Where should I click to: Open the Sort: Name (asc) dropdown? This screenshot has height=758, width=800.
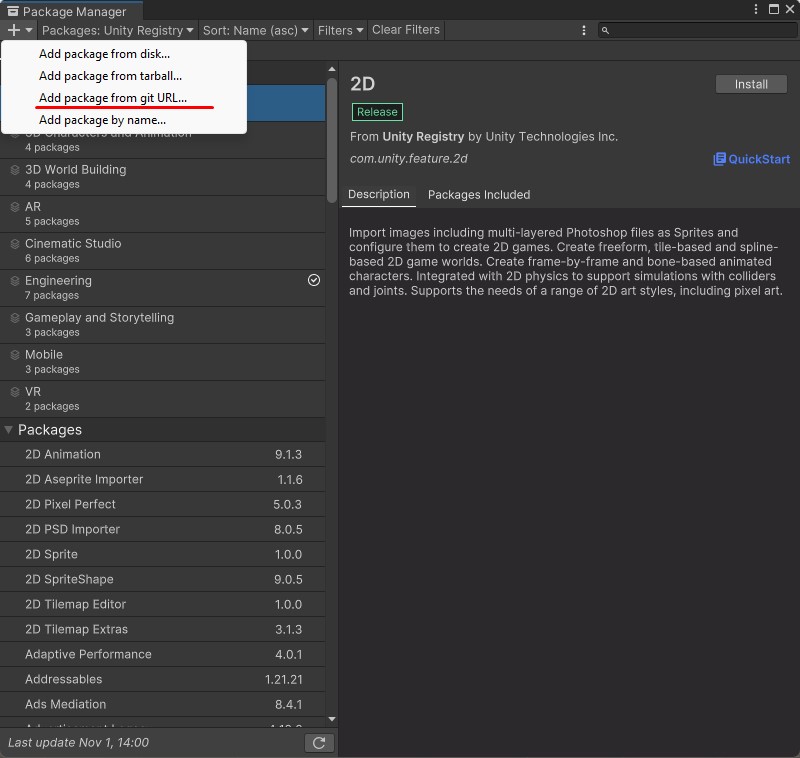255,30
